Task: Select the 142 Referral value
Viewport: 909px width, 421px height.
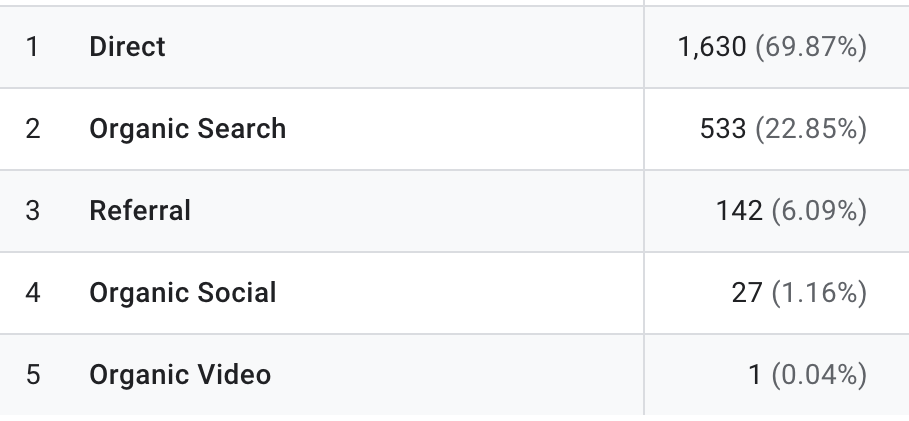Action: [x=739, y=211]
